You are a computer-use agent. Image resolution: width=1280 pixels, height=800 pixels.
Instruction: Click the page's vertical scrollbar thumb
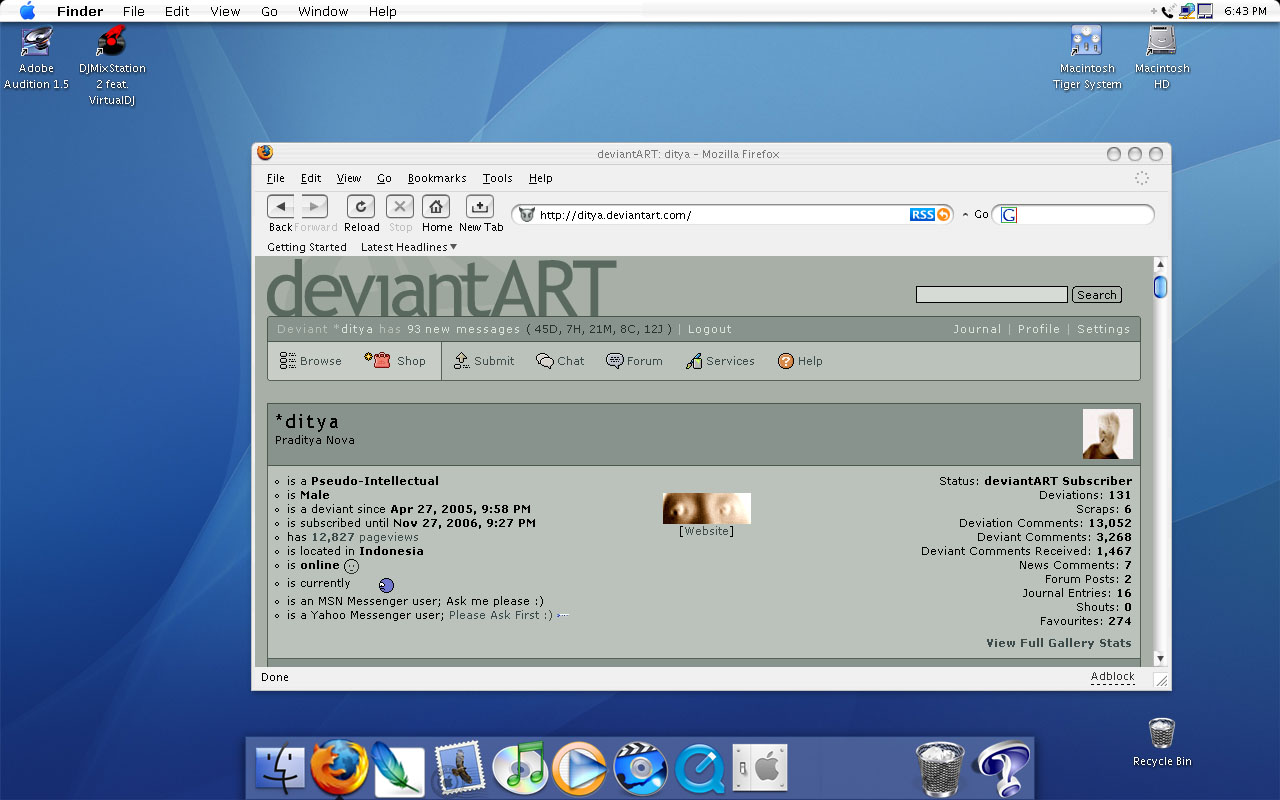click(x=1160, y=286)
